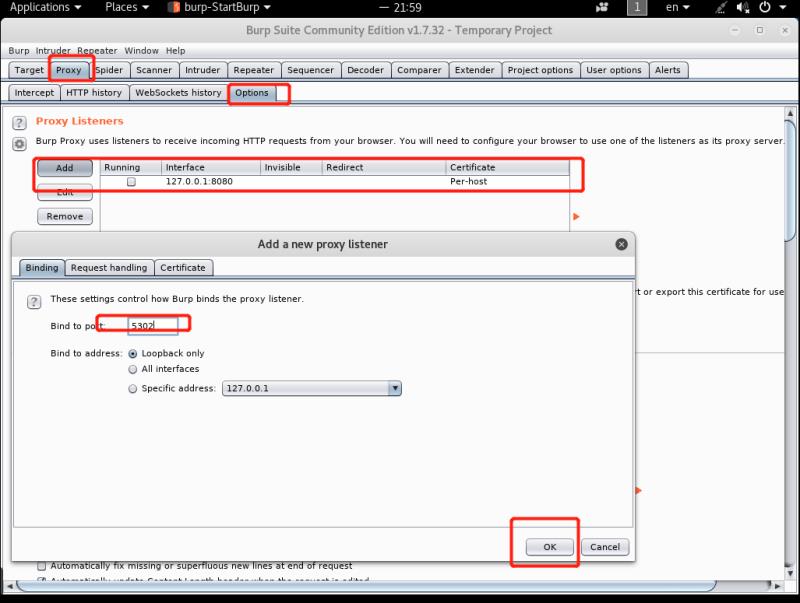This screenshot has width=800, height=603.
Task: Open the Repeater menu in menu bar
Action: [97, 51]
